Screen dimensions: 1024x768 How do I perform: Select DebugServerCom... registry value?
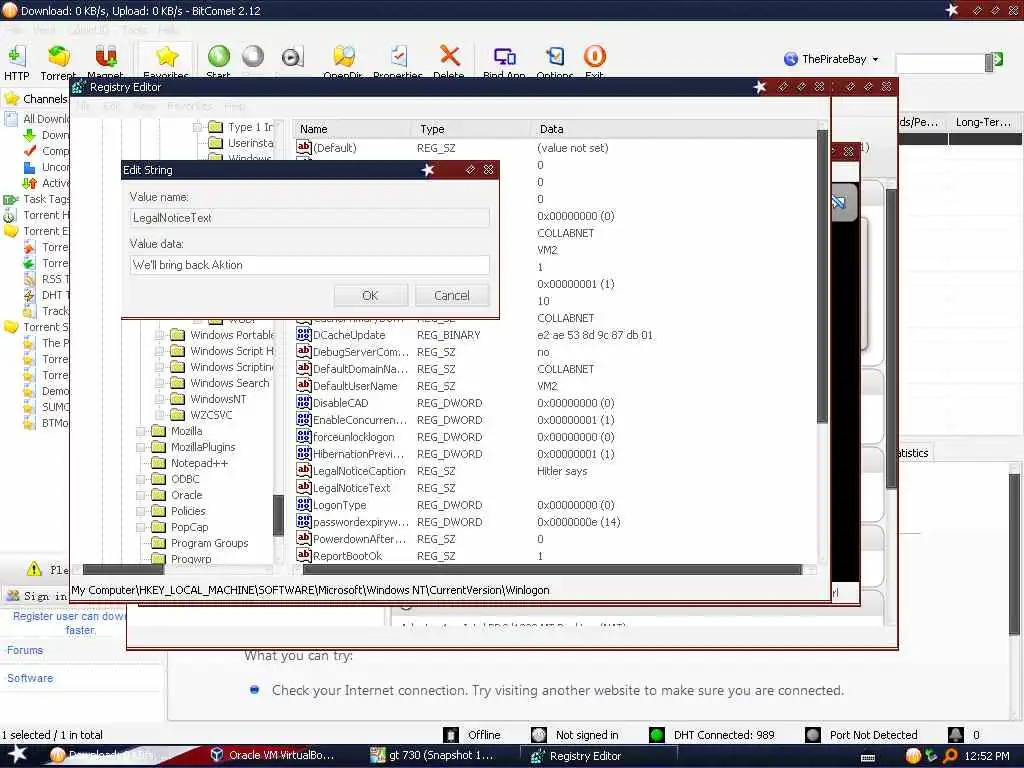pos(360,352)
